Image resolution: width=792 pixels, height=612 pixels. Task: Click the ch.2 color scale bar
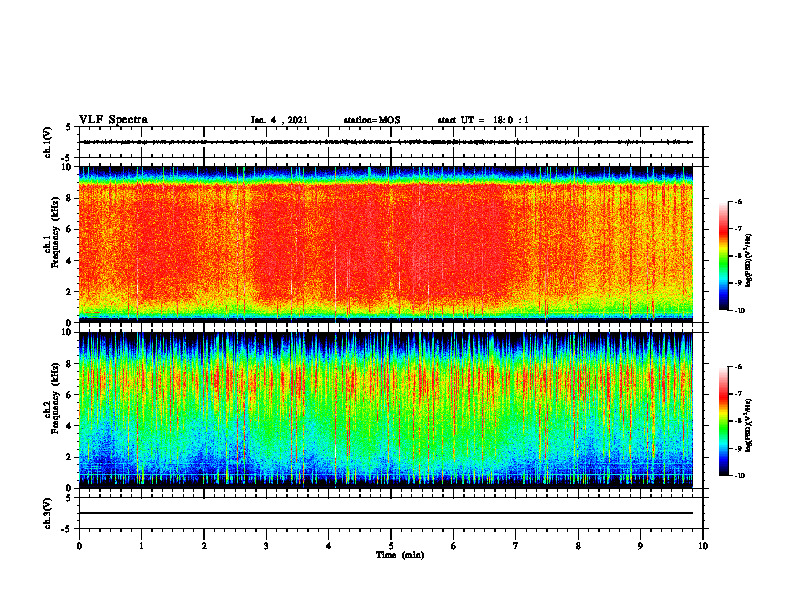click(x=723, y=421)
